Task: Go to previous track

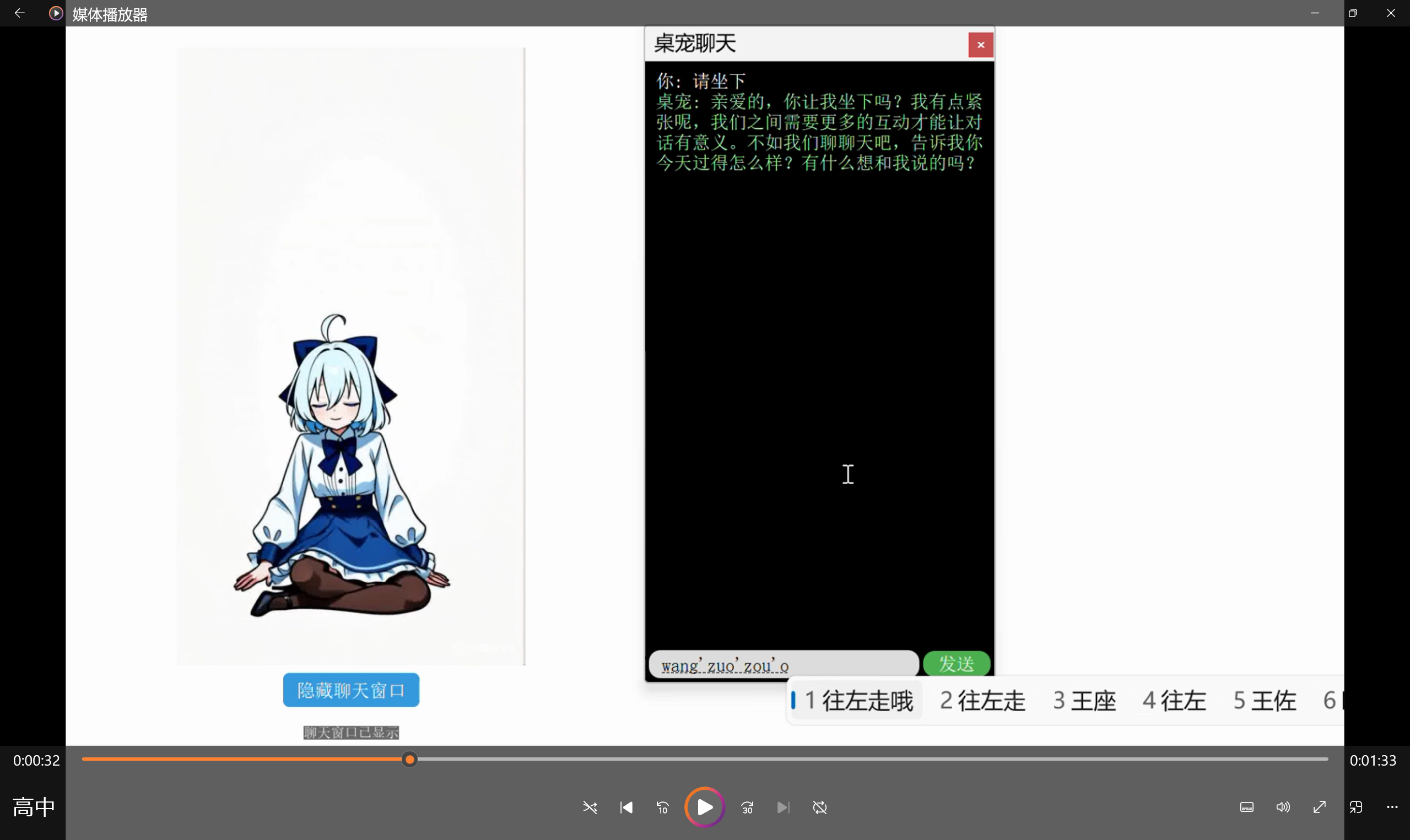Action: click(626, 807)
